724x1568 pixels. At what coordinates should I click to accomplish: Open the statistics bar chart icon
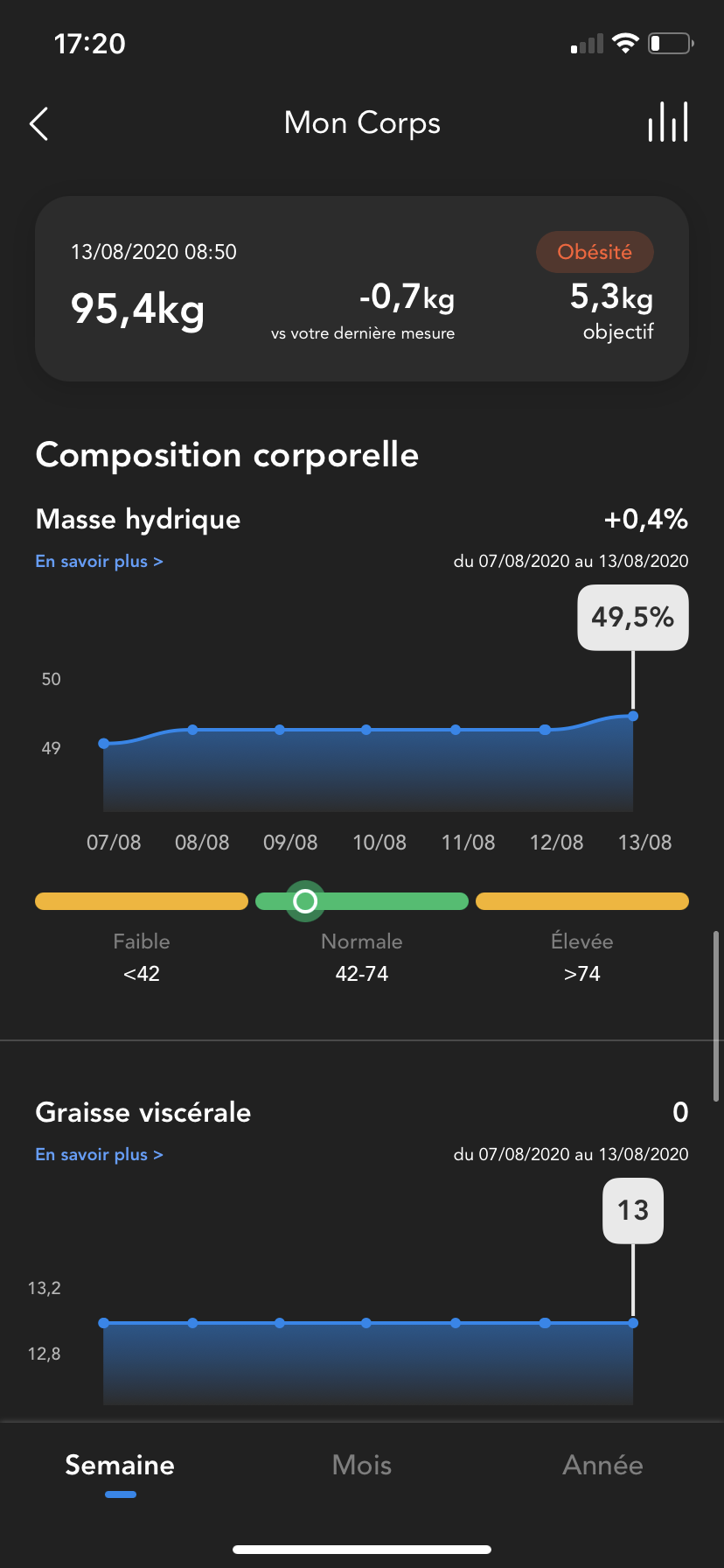point(668,122)
